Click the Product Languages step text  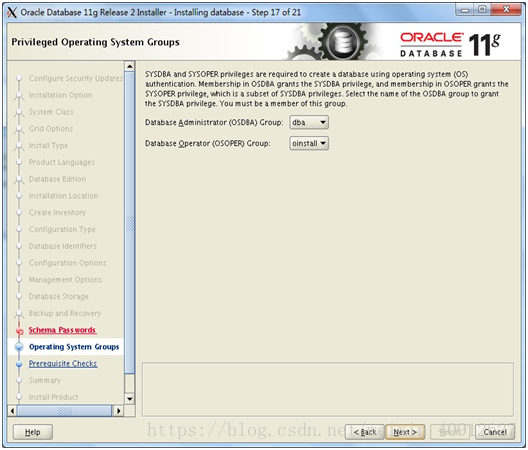62,162
